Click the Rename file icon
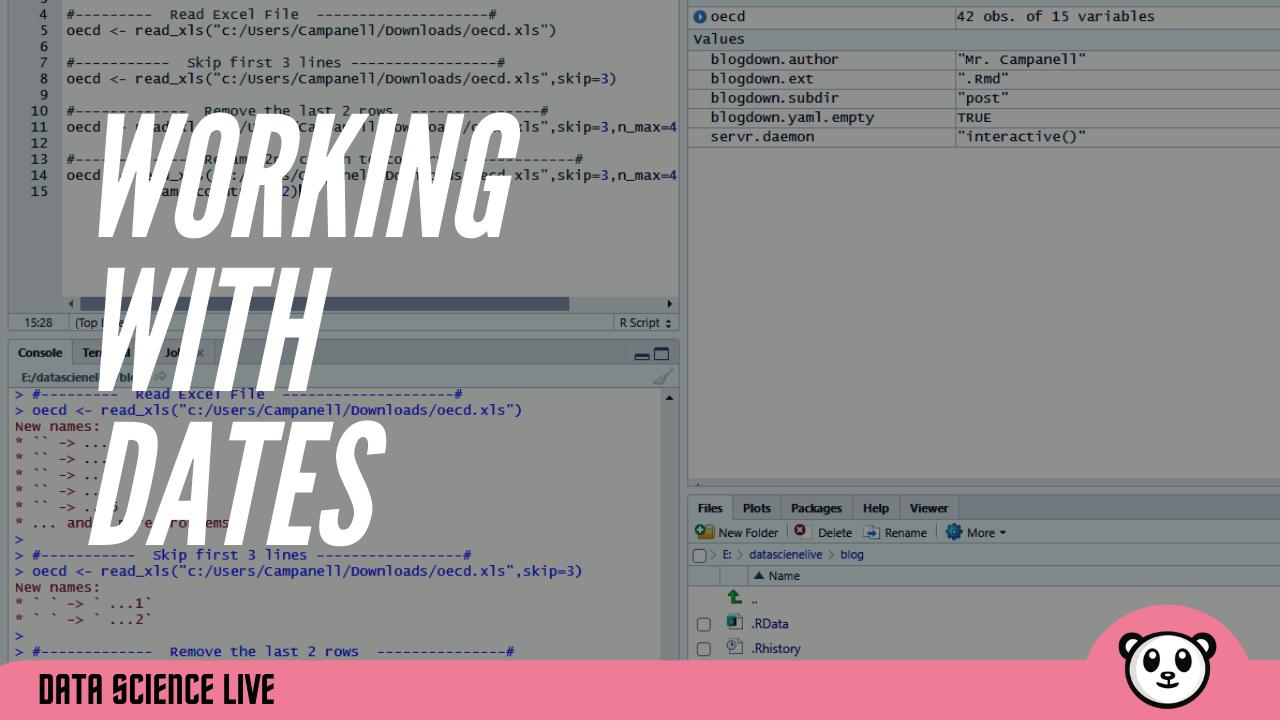Image resolution: width=1280 pixels, height=720 pixels. [x=871, y=532]
